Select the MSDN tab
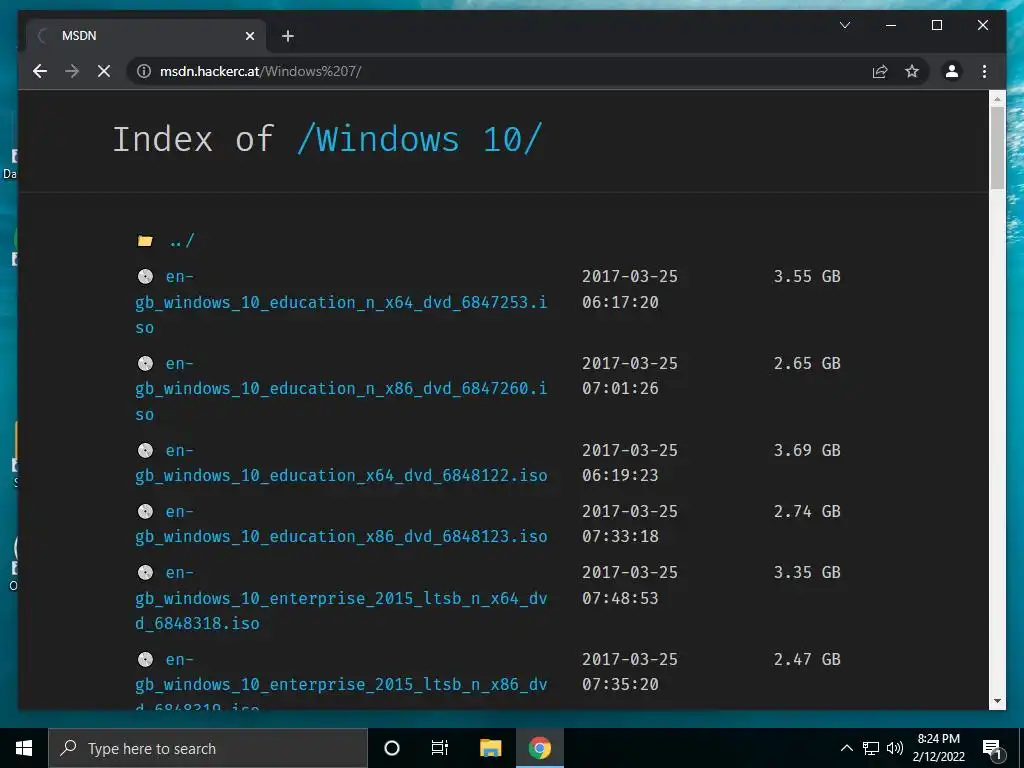The height and width of the screenshot is (768, 1024). click(146, 36)
